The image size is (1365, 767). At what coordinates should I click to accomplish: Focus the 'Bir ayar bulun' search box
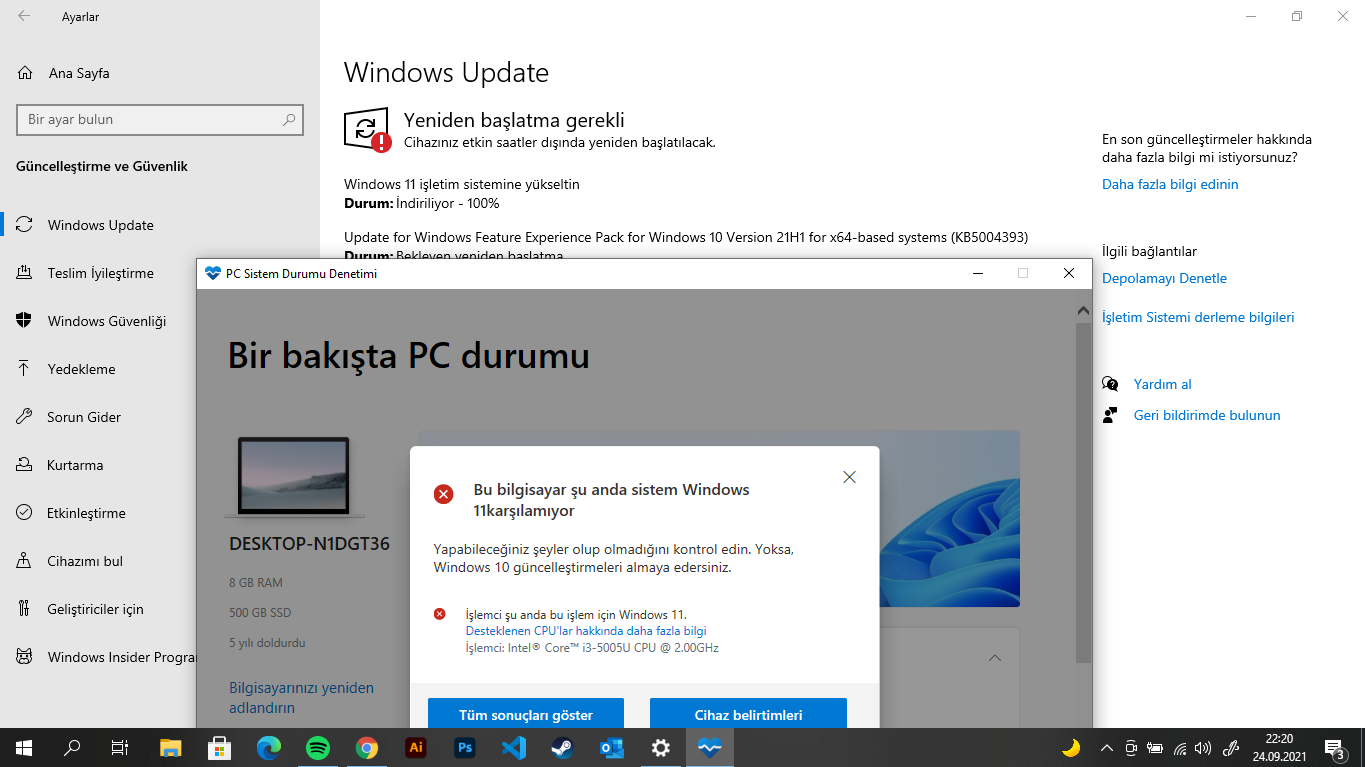pyautogui.click(x=160, y=119)
